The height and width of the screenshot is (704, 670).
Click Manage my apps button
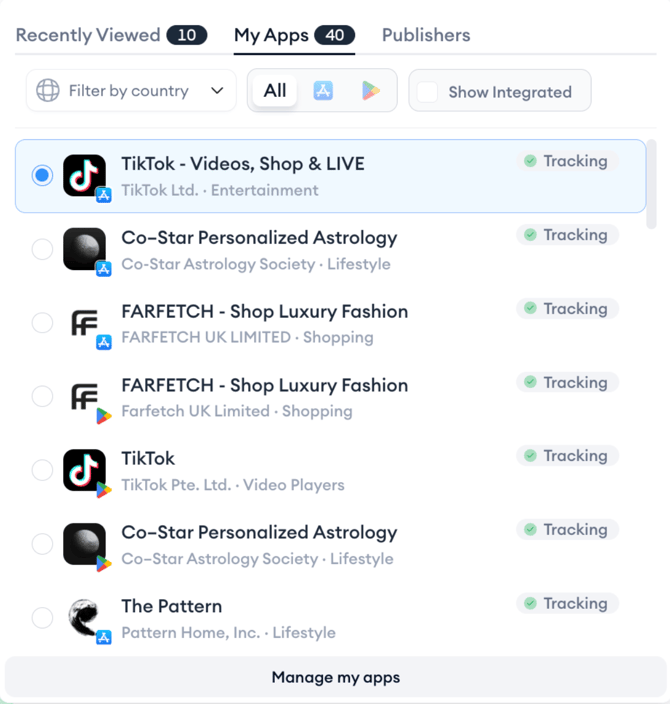335,677
